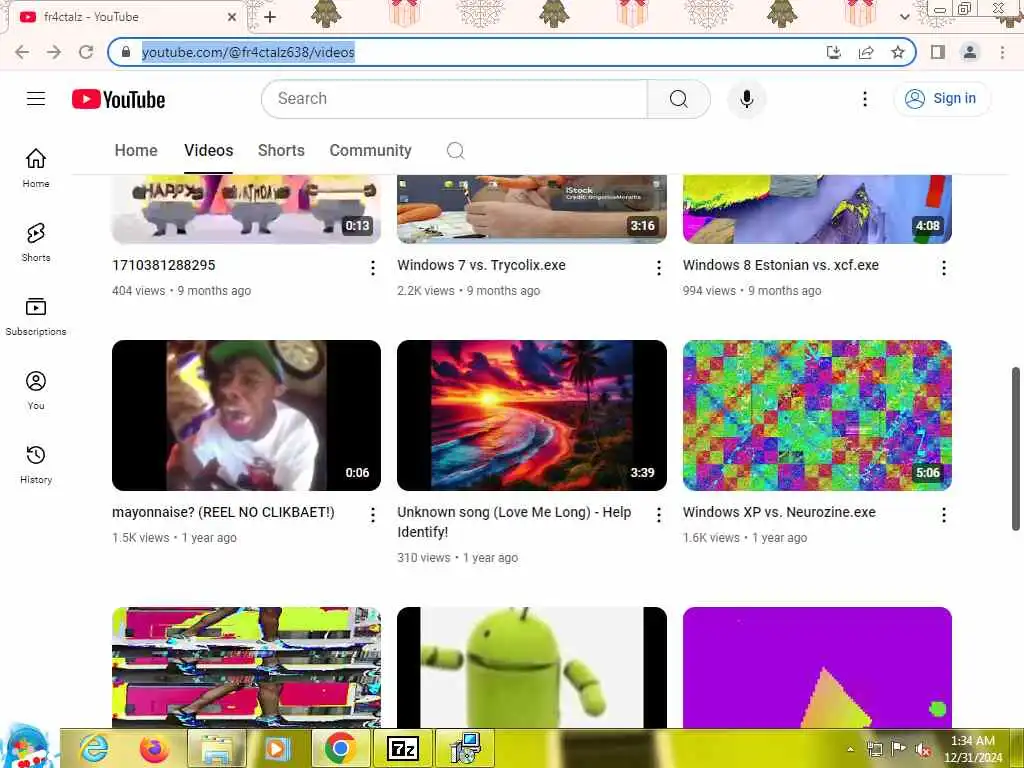Open Unknown song (Love Me Long) title
Screen dimensions: 1024x768
pyautogui.click(x=514, y=522)
